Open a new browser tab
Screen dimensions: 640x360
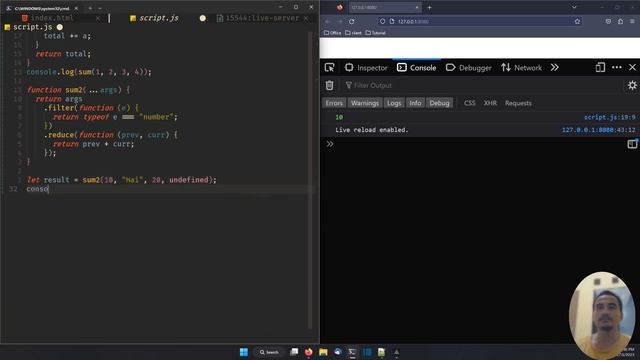coord(429,7)
